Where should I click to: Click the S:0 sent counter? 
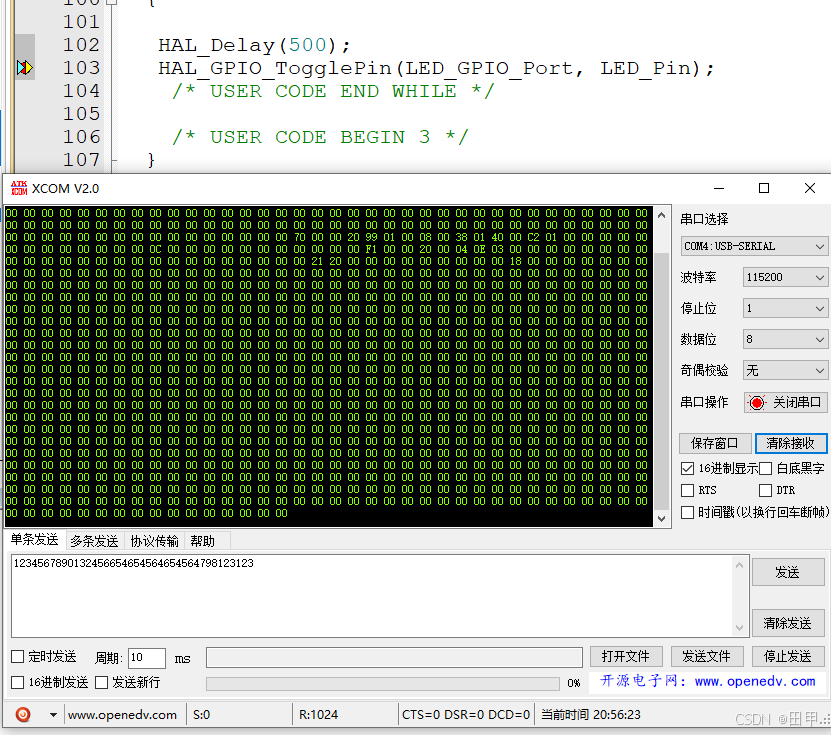click(201, 715)
